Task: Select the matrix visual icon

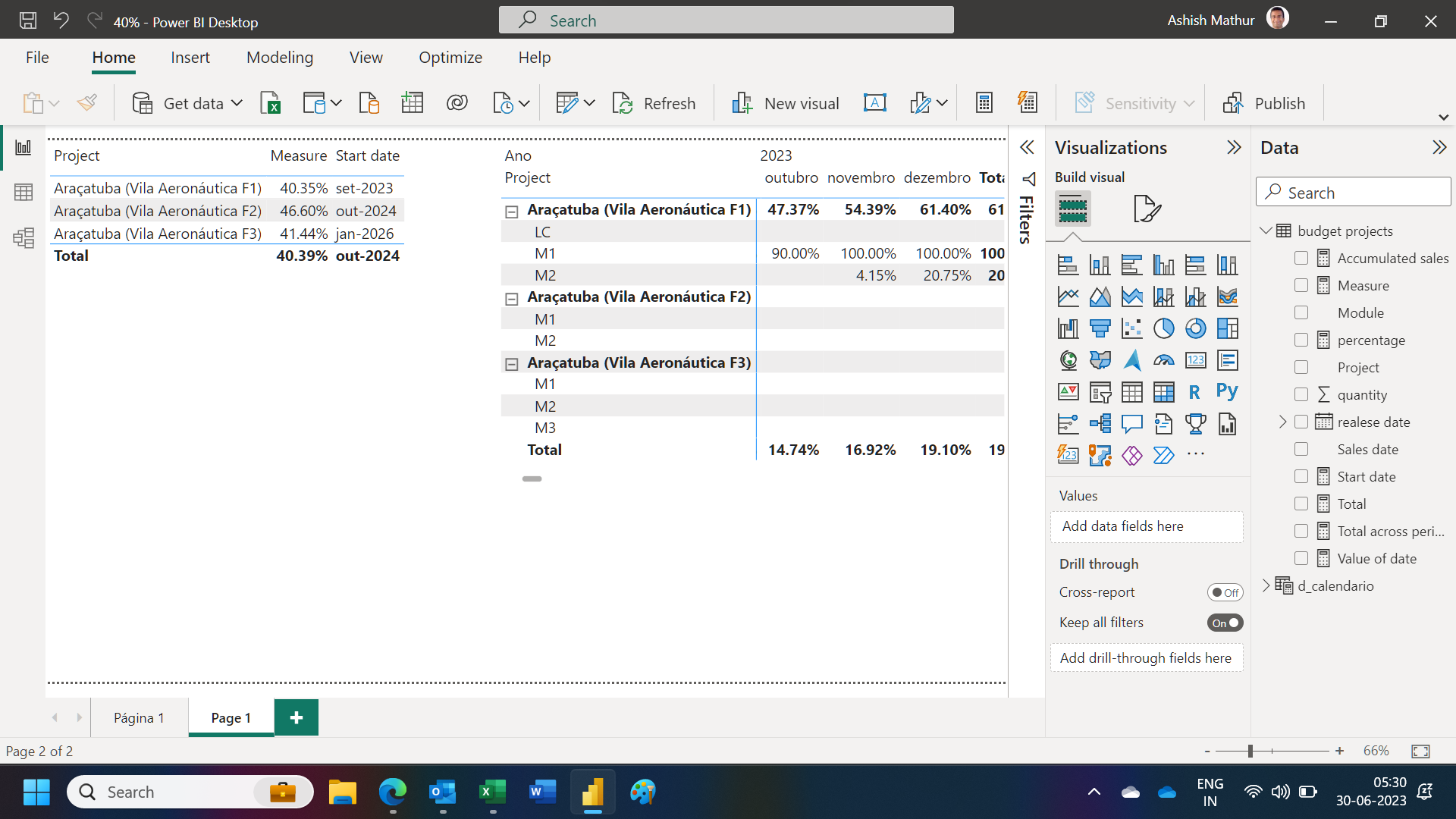Action: pos(1163,392)
